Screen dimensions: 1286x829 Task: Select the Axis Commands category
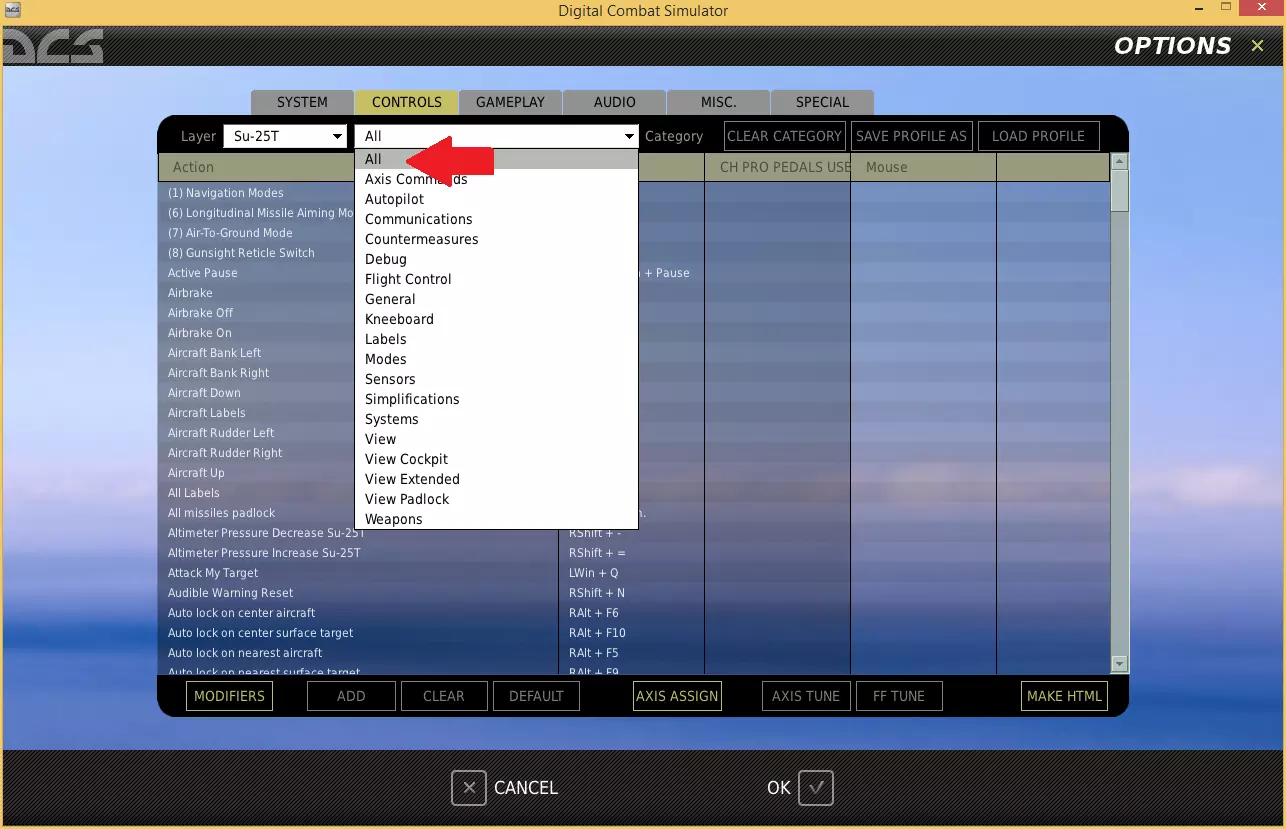(x=497, y=179)
